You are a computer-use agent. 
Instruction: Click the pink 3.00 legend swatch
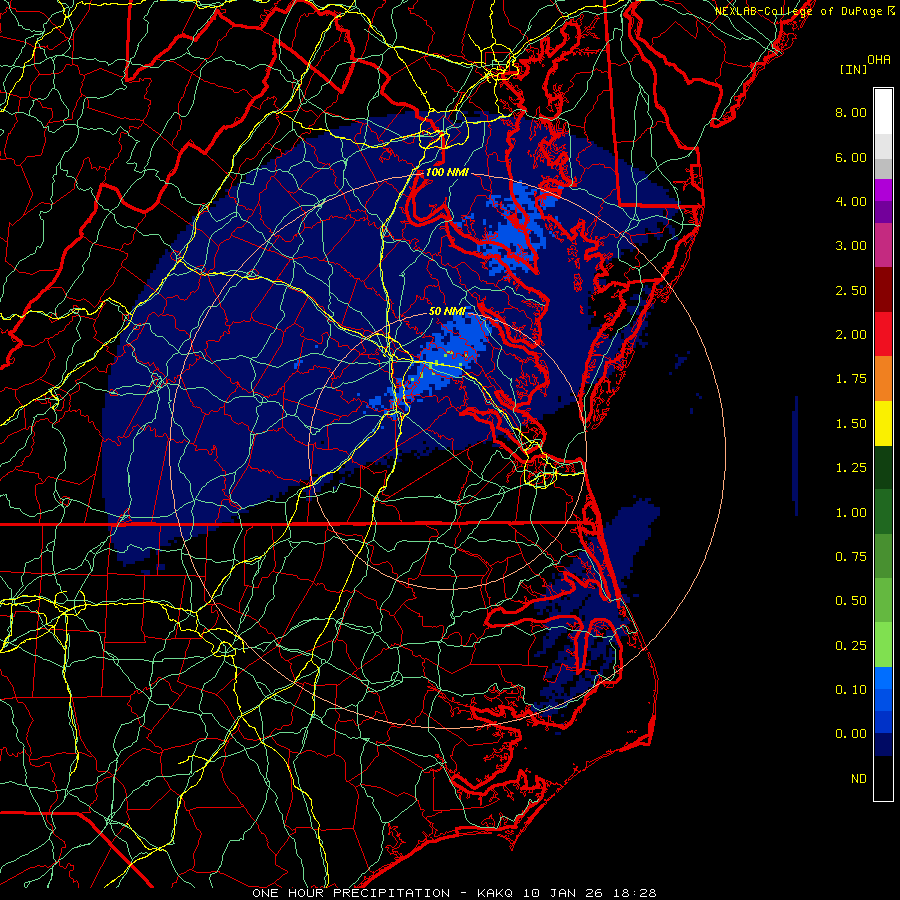[x=883, y=245]
